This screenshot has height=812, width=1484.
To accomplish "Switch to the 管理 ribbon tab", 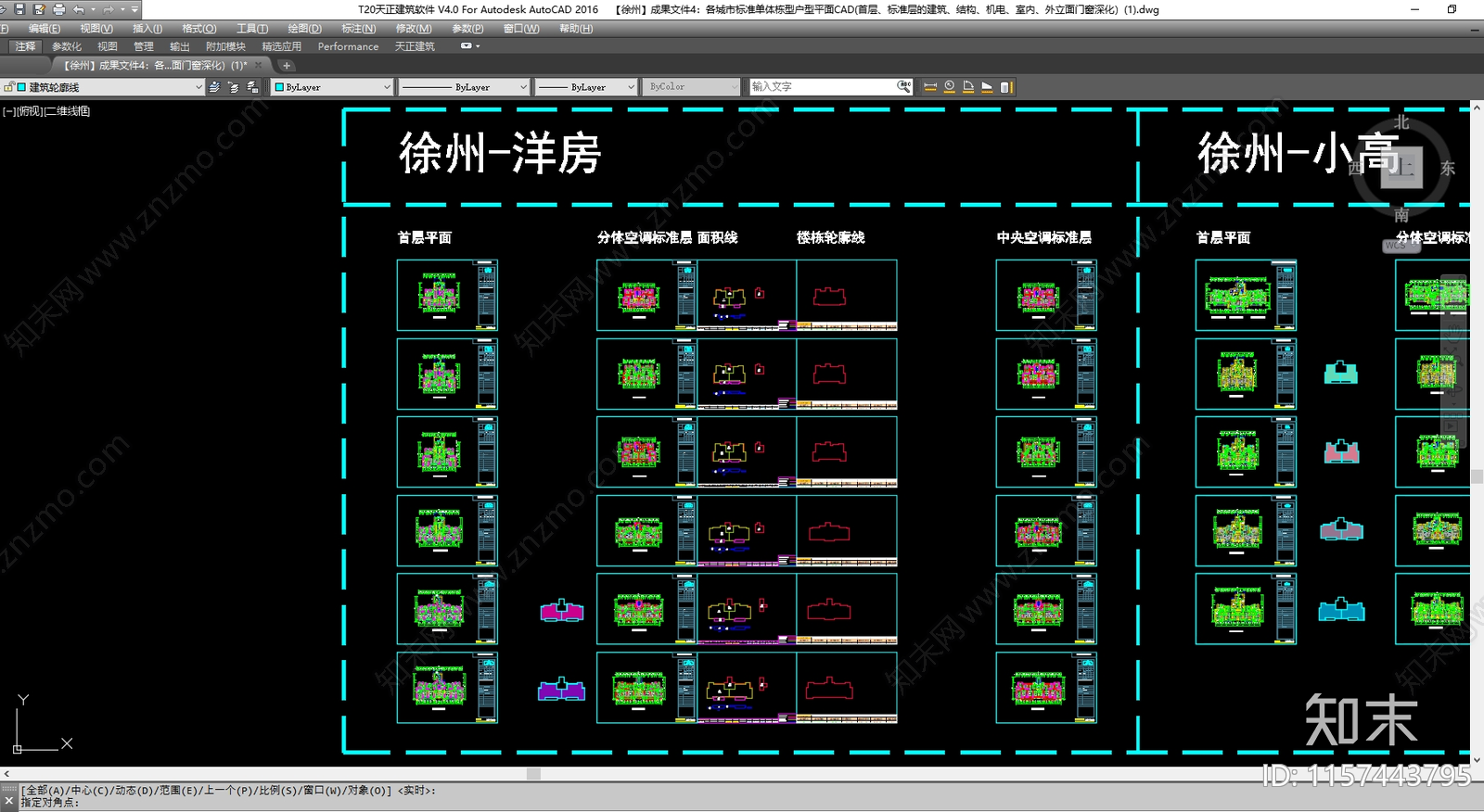I will point(144,46).
